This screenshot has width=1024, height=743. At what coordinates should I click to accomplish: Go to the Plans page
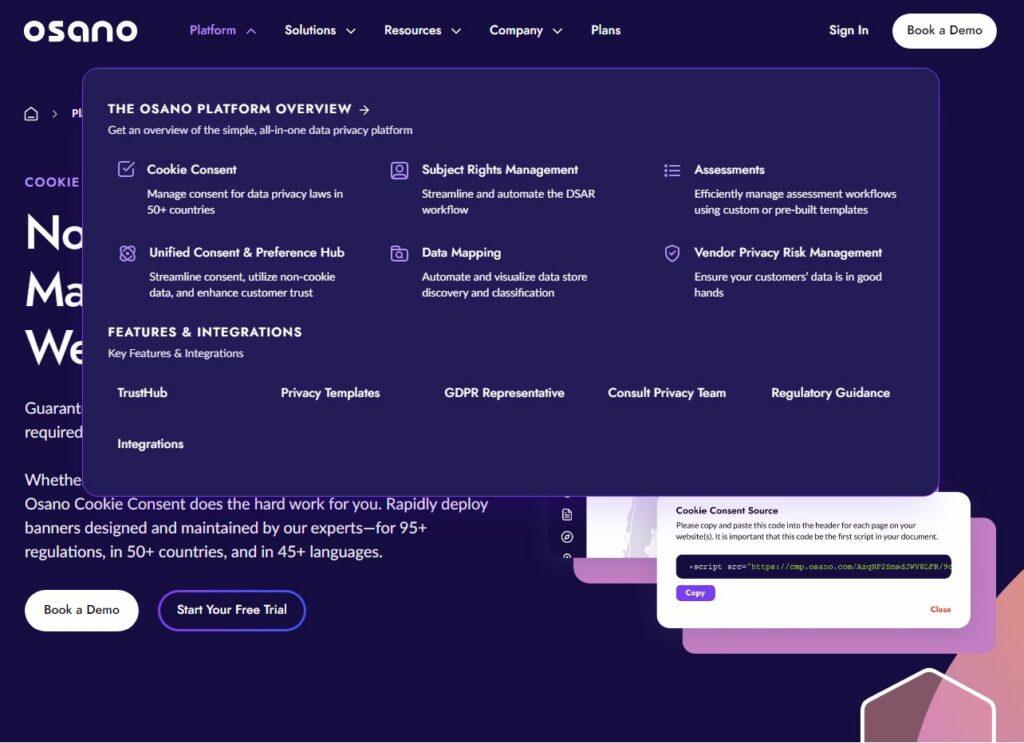click(x=605, y=30)
